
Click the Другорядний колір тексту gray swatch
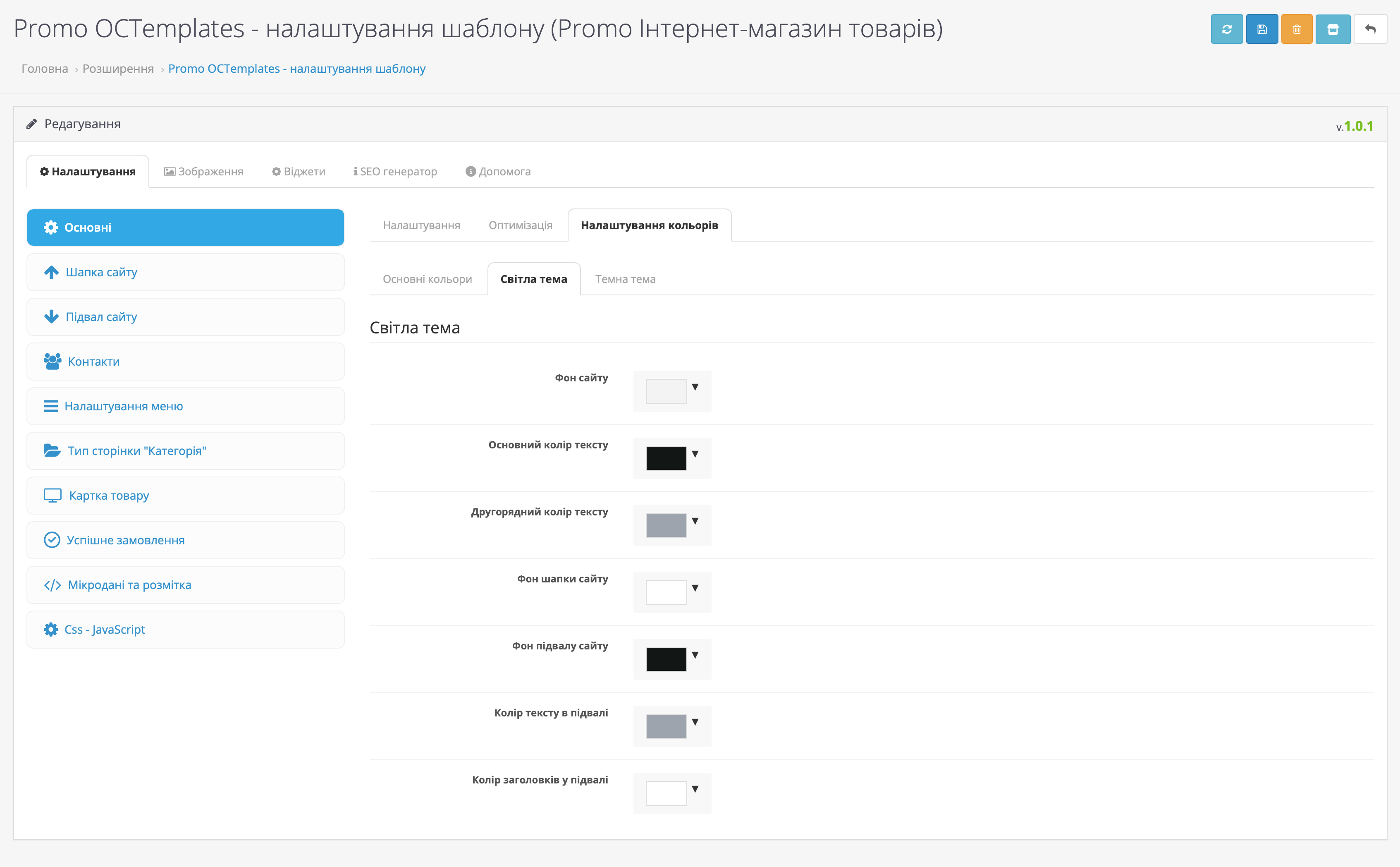pyautogui.click(x=666, y=525)
